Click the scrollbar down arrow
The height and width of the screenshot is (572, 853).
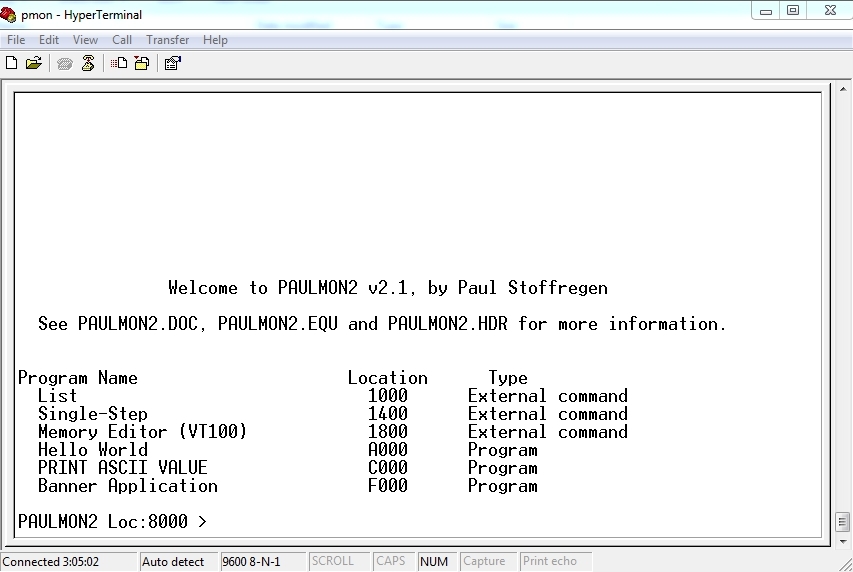point(843,542)
